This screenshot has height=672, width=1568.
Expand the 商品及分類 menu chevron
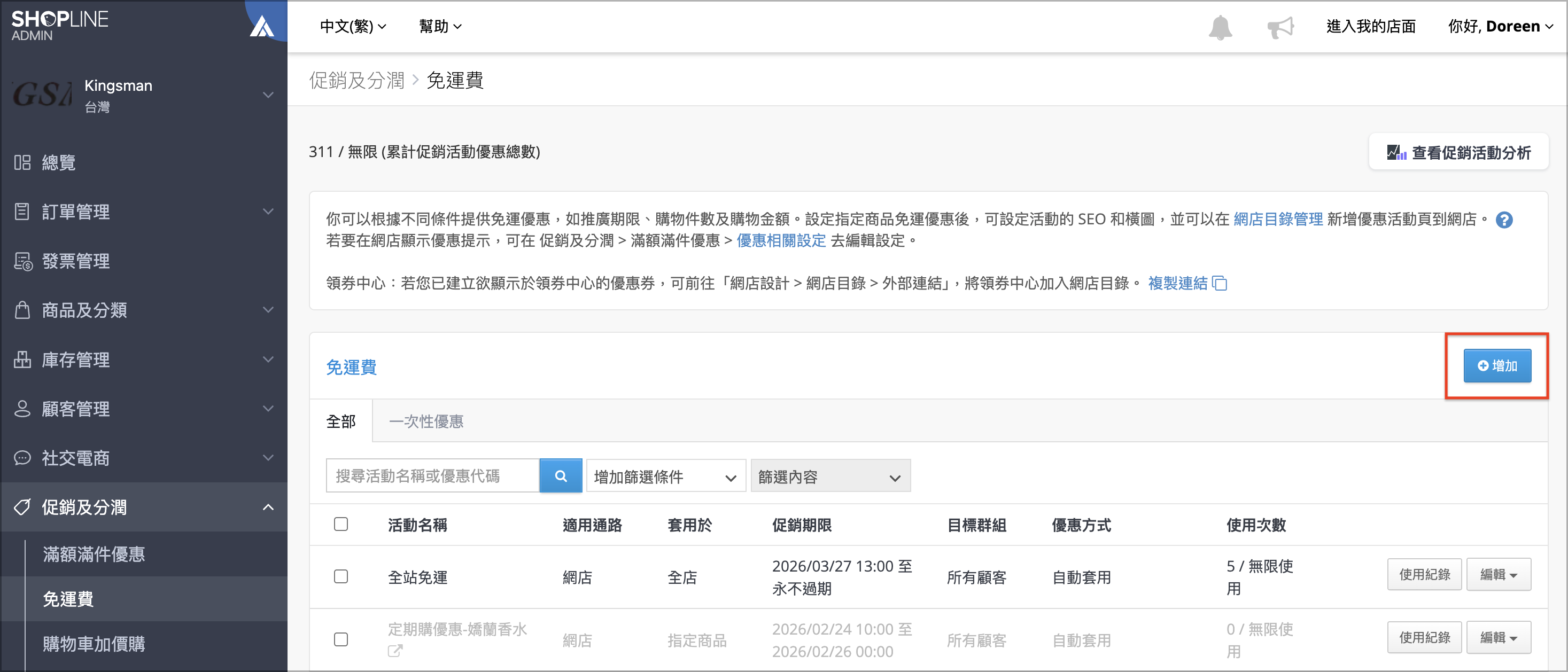pyautogui.click(x=268, y=309)
